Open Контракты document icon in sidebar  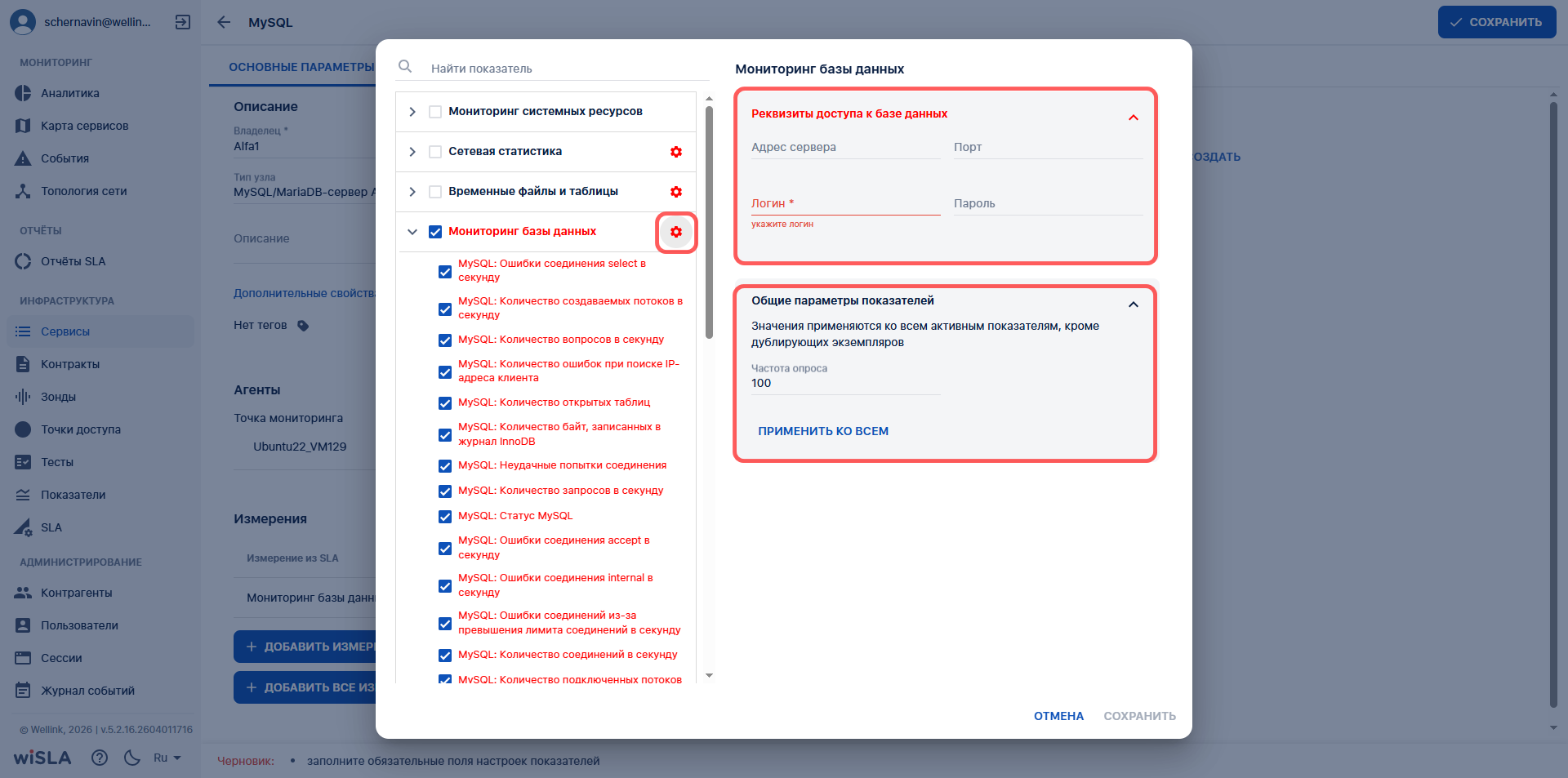(x=23, y=364)
